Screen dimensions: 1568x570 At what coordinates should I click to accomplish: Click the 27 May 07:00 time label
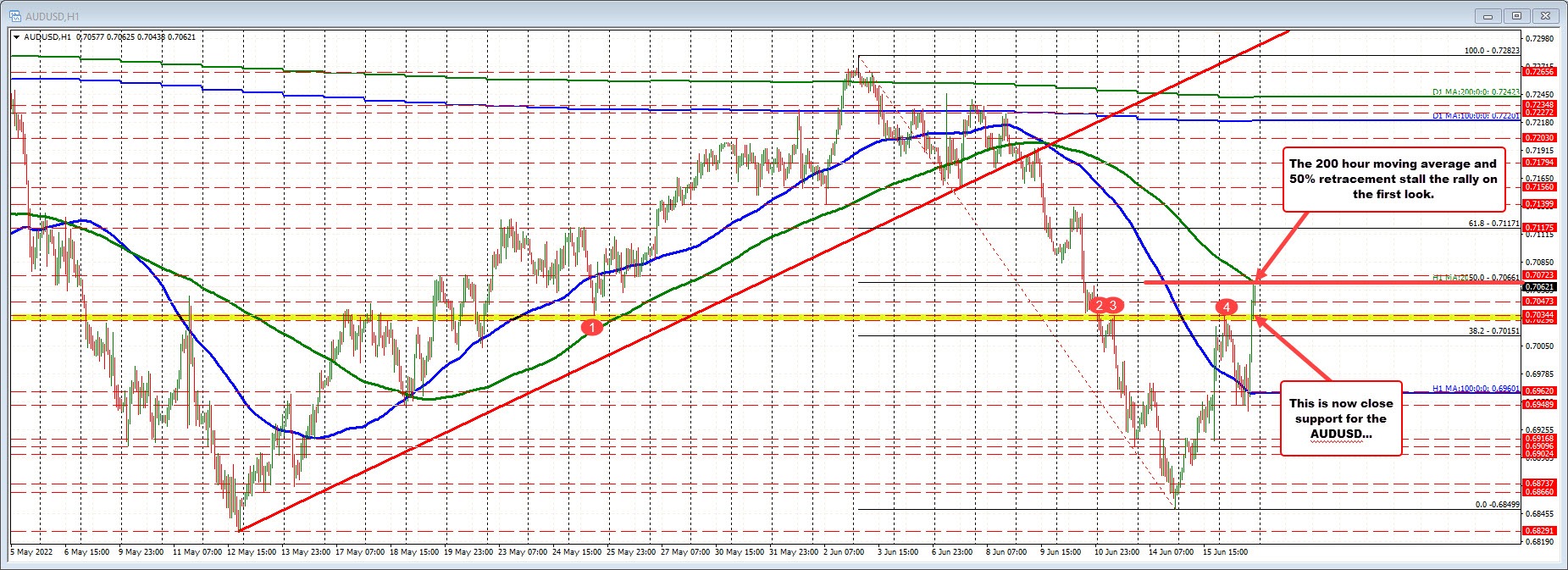[685, 552]
